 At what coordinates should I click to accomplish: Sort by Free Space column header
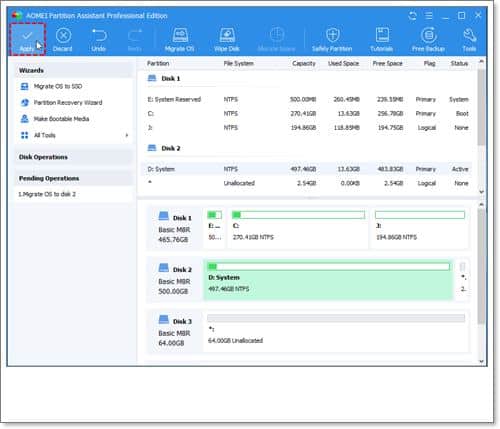(x=387, y=63)
